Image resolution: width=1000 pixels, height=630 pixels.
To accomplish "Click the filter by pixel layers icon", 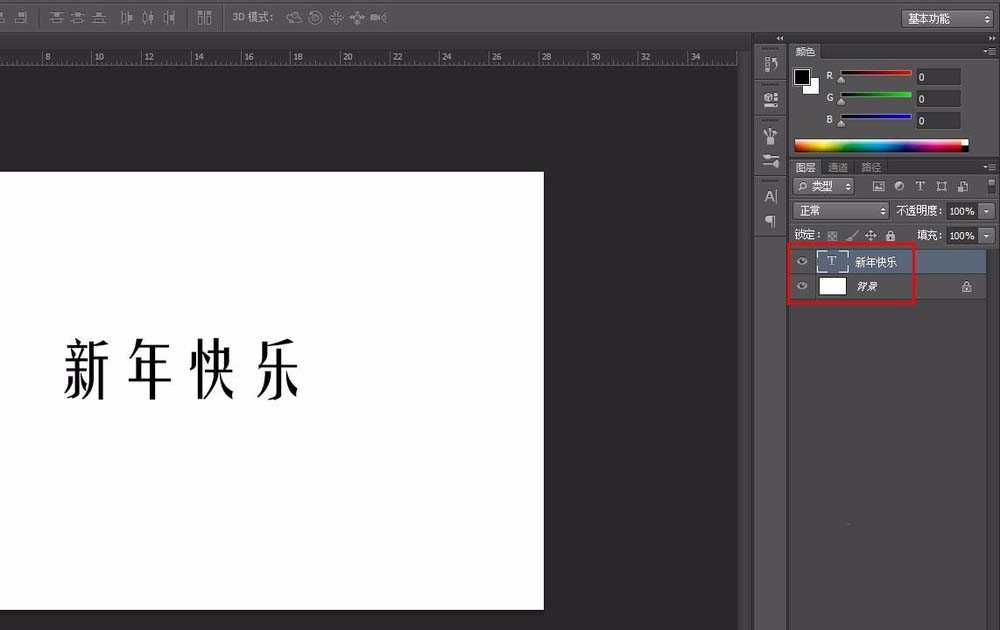I will 880,186.
